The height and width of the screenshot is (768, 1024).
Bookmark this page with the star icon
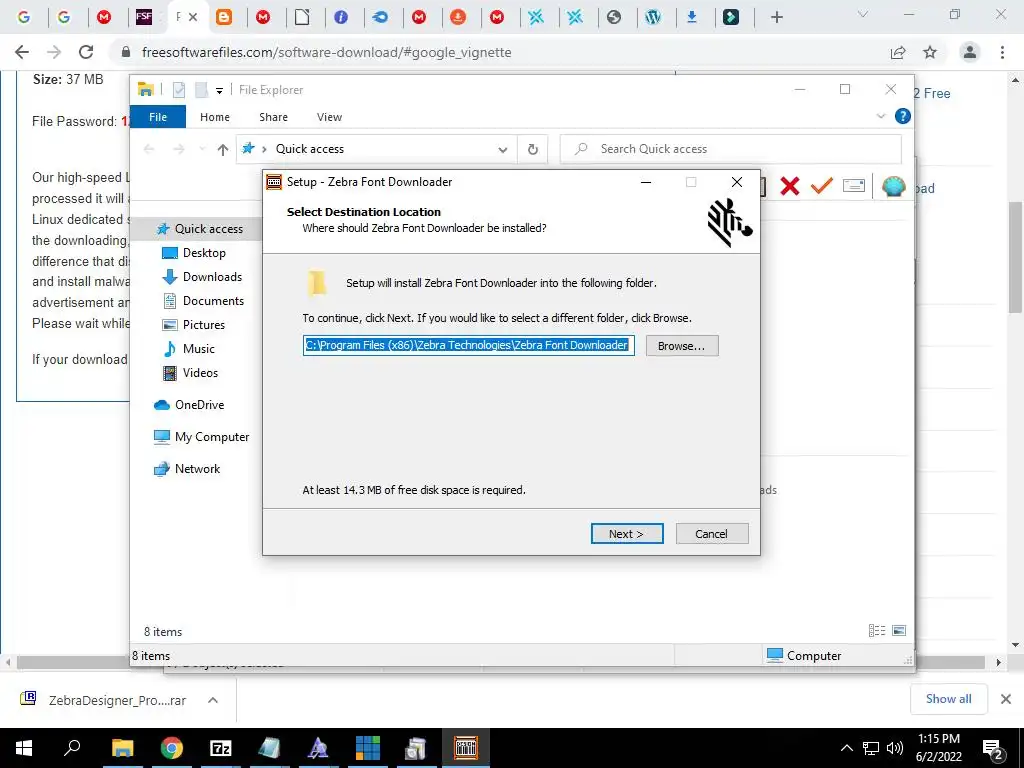pyautogui.click(x=930, y=52)
